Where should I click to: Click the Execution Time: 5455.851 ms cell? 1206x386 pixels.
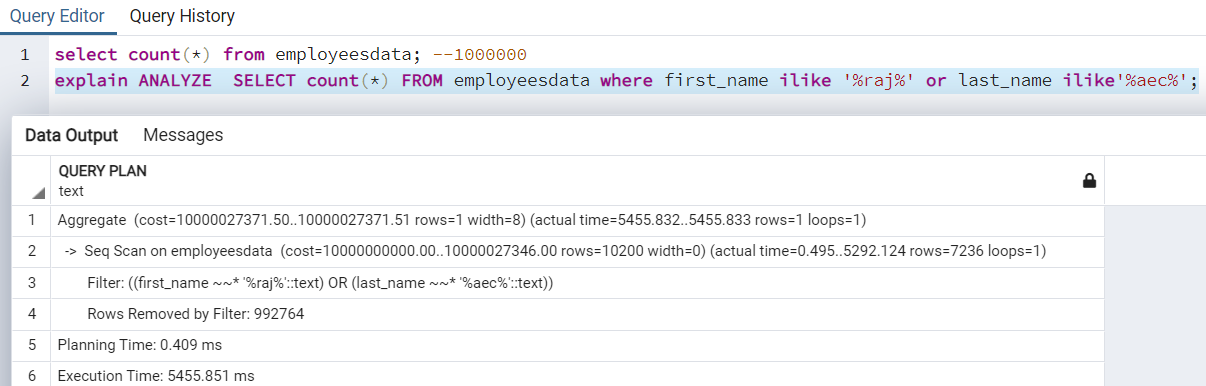(x=578, y=375)
